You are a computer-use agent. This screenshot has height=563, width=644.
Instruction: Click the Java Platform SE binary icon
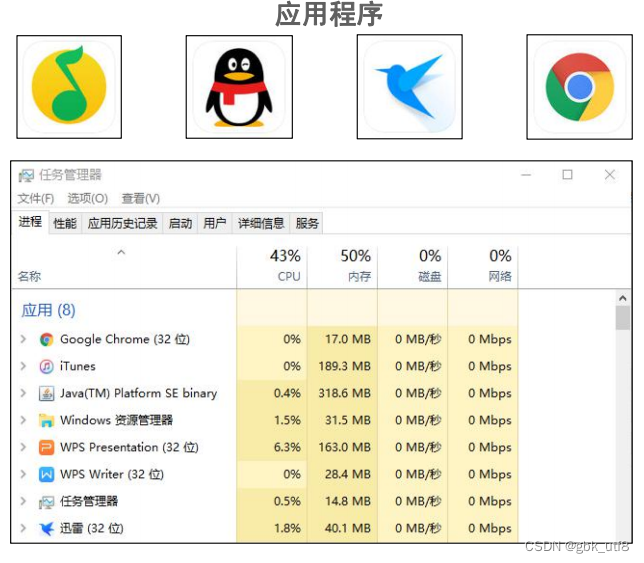click(46, 393)
